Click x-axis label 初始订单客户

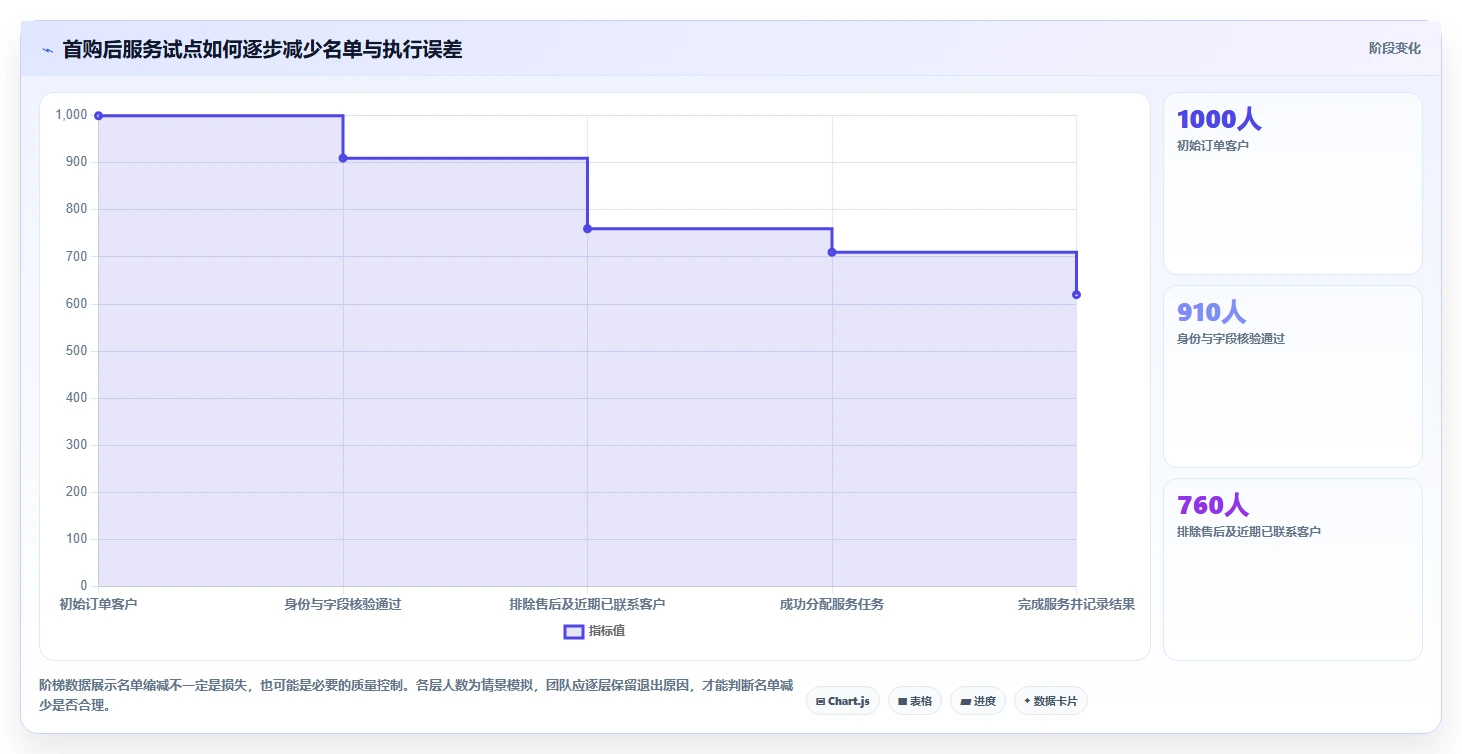(x=98, y=605)
